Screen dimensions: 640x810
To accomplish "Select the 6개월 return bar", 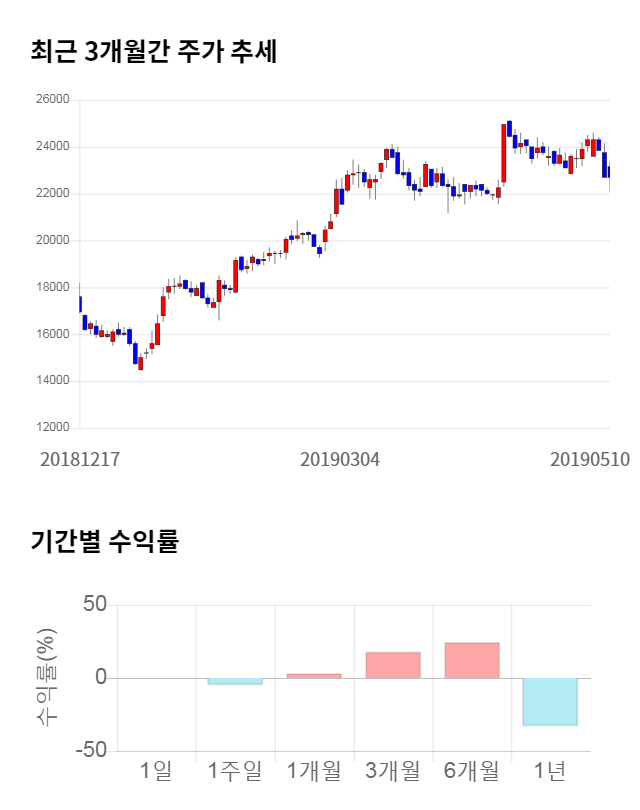I will click(472, 661).
